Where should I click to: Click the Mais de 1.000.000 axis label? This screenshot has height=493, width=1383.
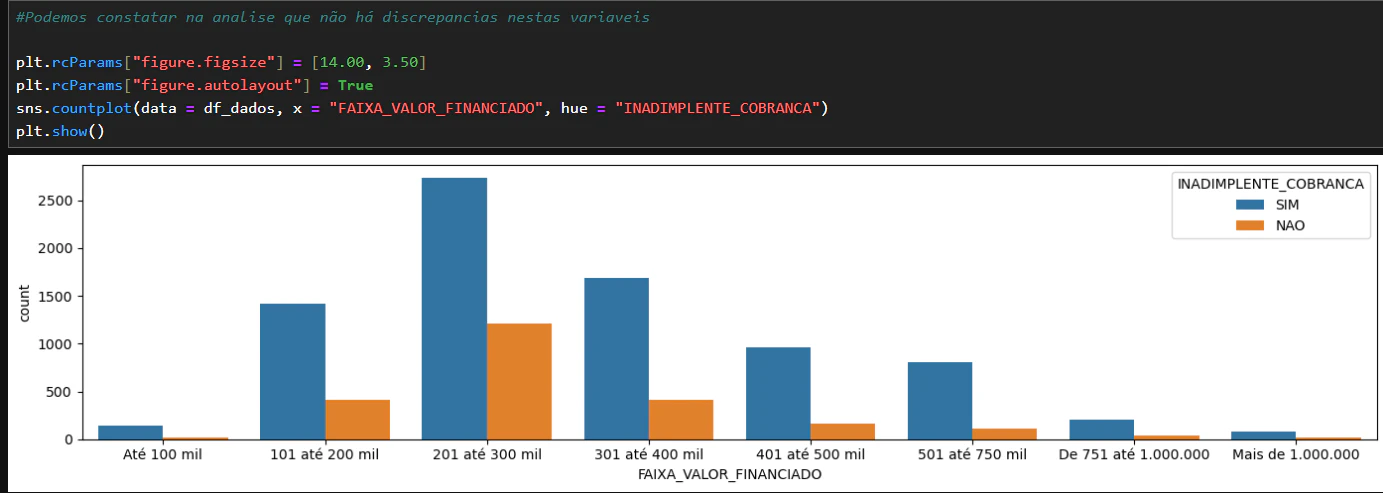pos(1296,455)
